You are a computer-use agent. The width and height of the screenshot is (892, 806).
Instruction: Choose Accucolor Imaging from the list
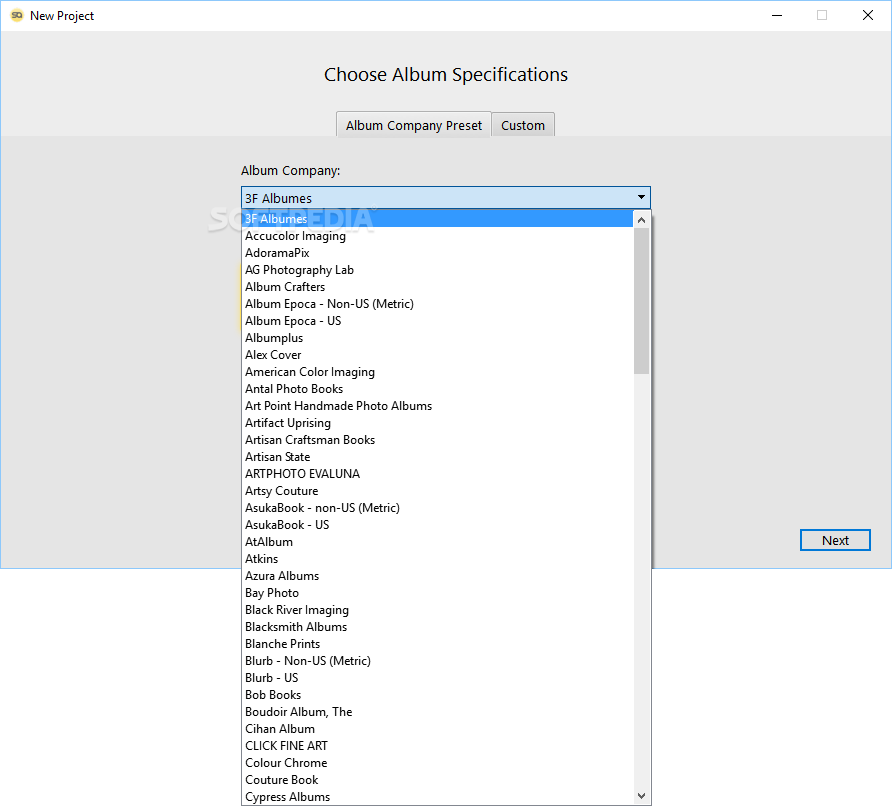click(437, 236)
